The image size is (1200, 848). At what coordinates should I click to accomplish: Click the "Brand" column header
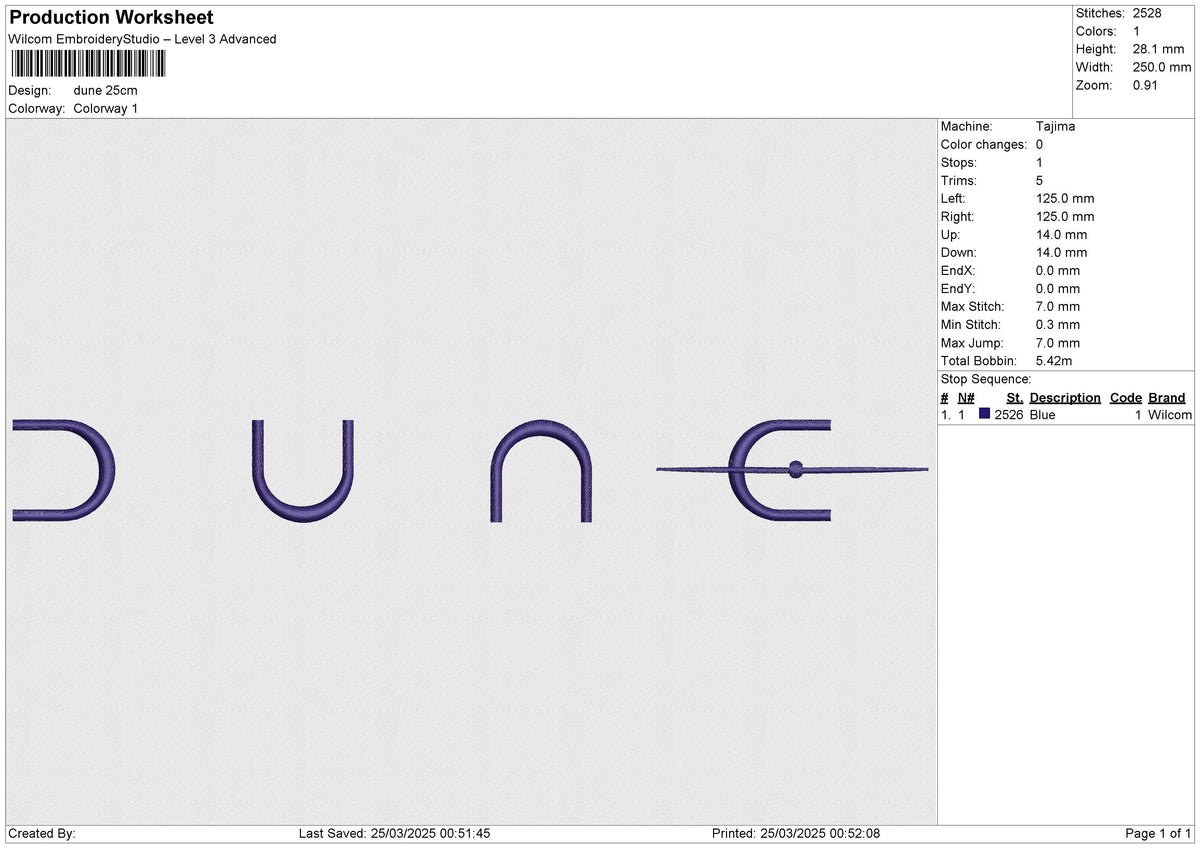[1167, 397]
